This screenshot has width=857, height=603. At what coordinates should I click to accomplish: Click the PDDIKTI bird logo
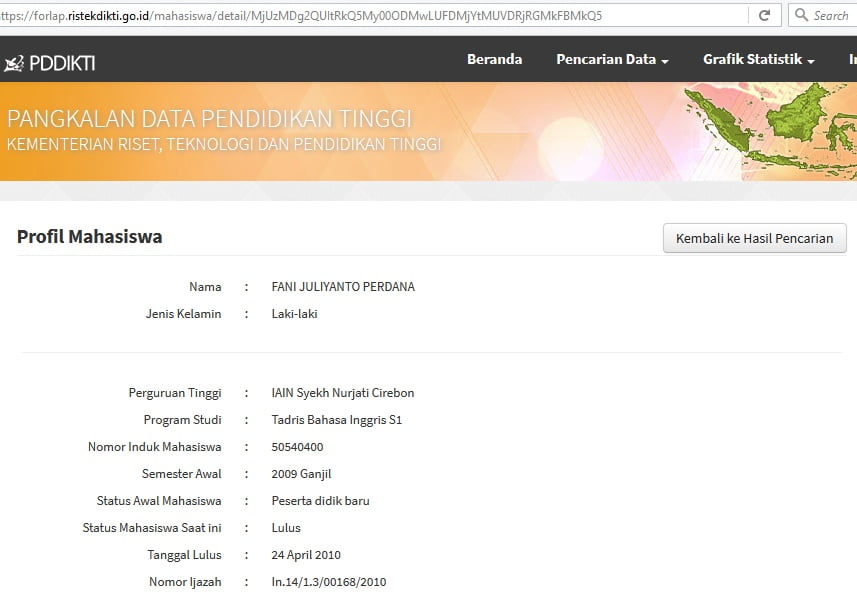point(13,63)
